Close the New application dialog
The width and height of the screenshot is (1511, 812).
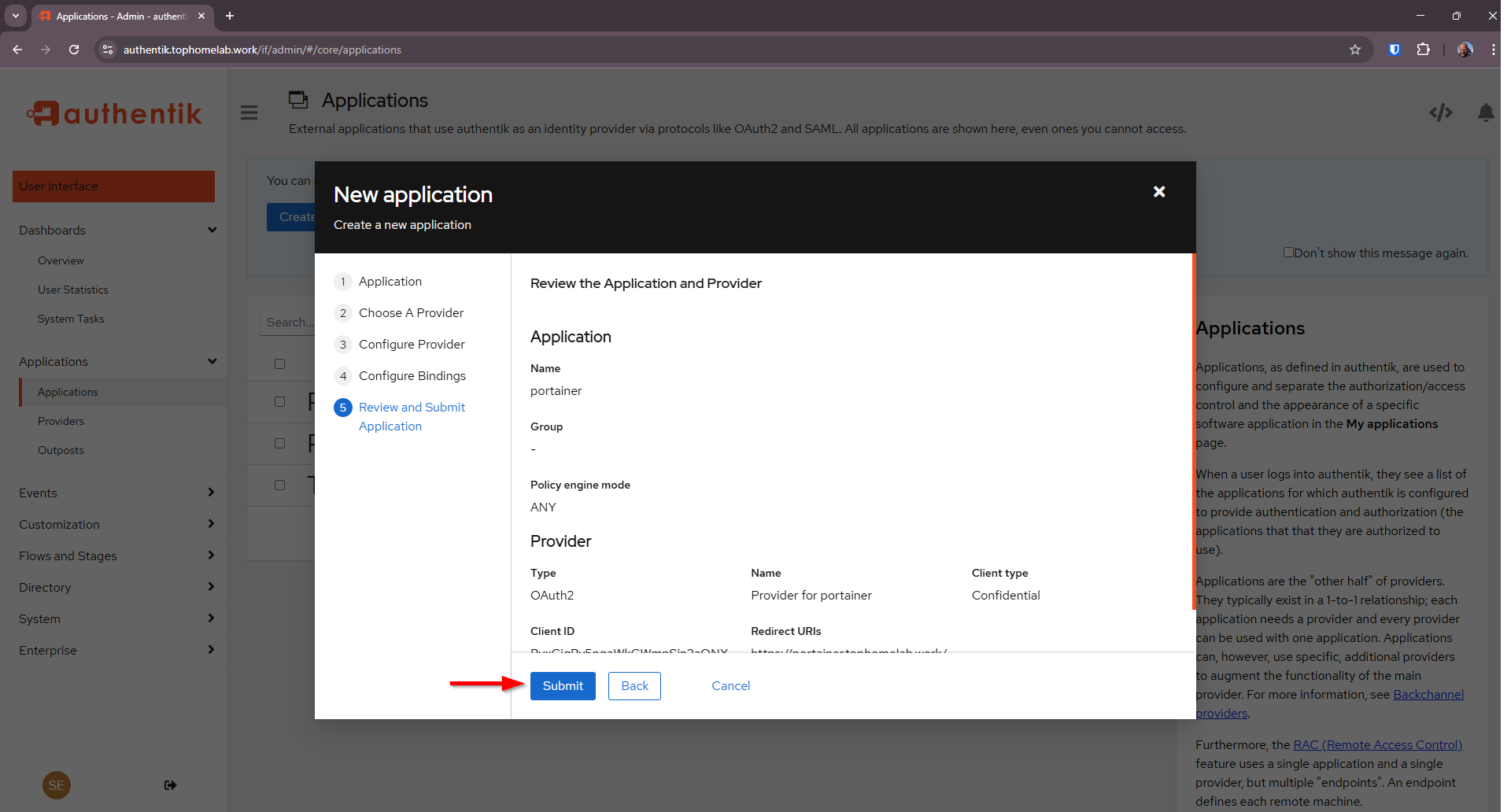pyautogui.click(x=1158, y=192)
